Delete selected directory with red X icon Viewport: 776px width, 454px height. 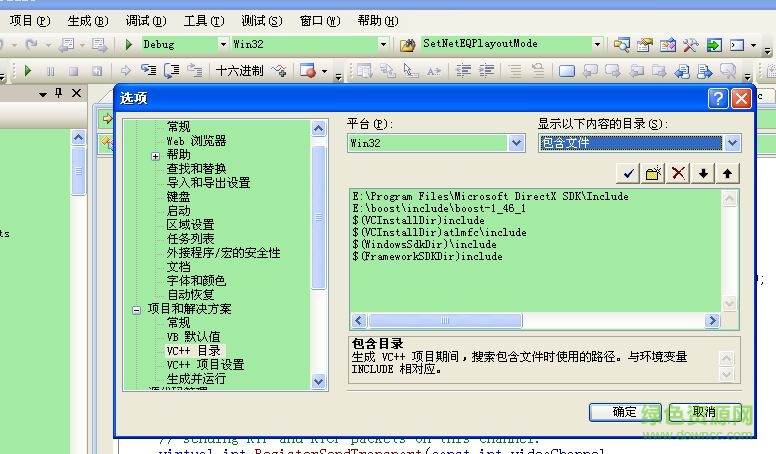679,173
